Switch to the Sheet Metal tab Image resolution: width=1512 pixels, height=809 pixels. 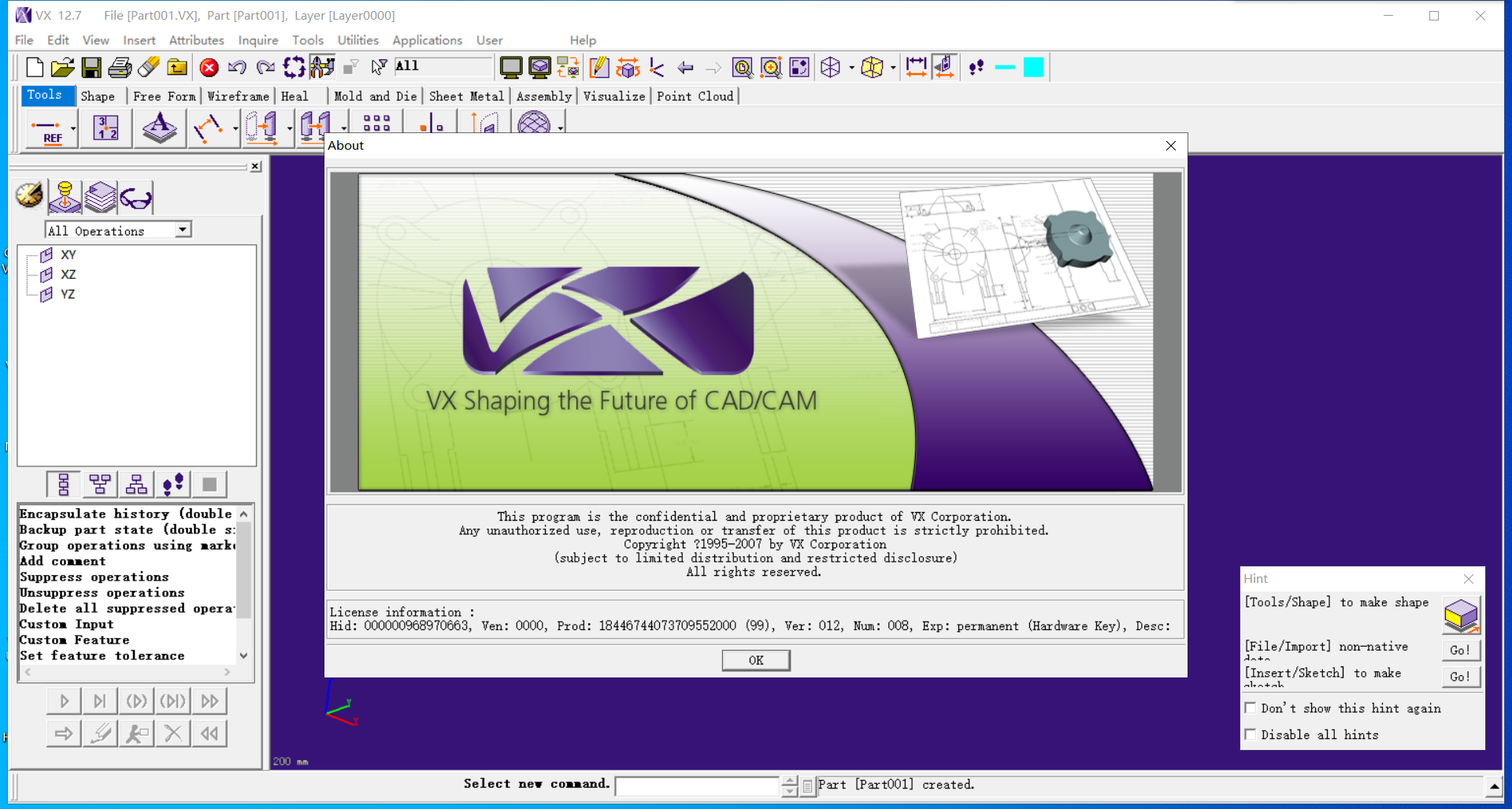(x=465, y=96)
